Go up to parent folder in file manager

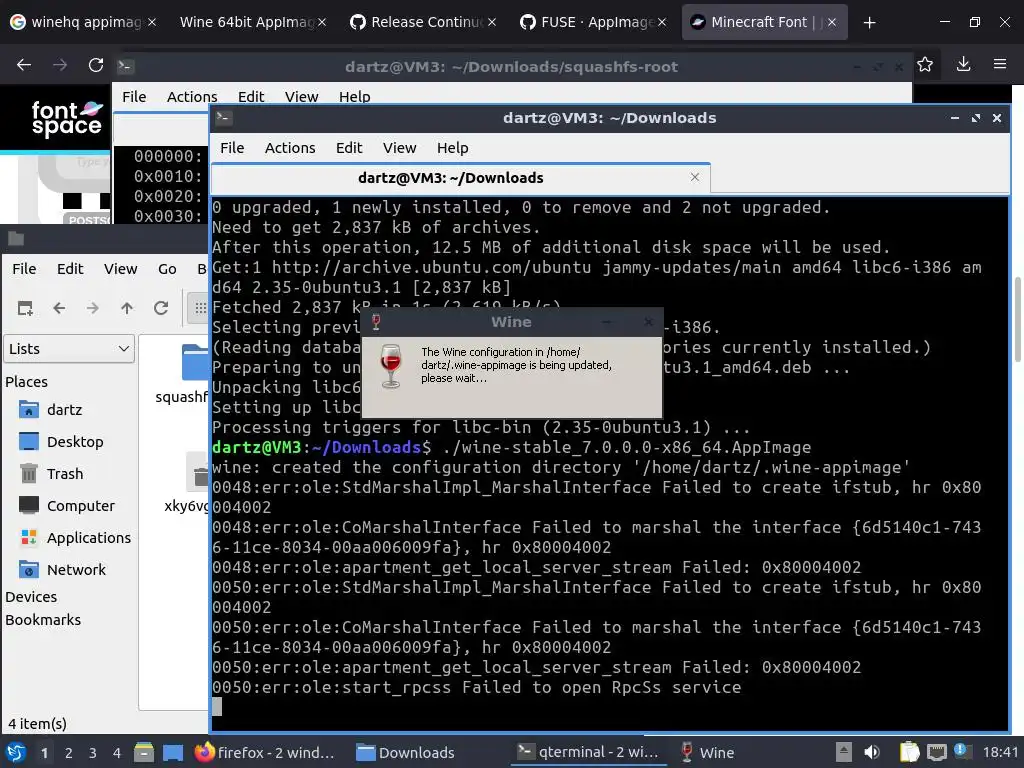127,308
